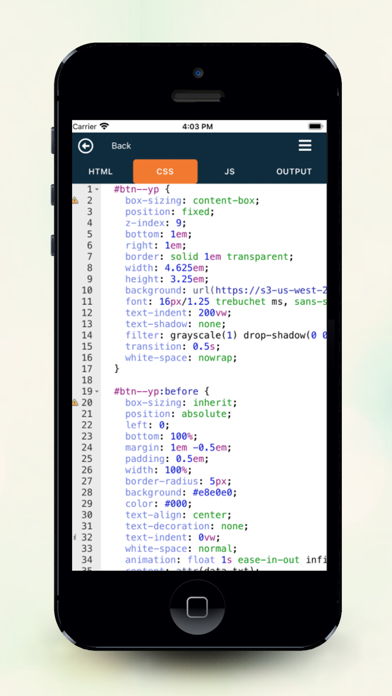This screenshot has height=696, width=392.
Task: Click gutter line number 10
Action: point(87,290)
